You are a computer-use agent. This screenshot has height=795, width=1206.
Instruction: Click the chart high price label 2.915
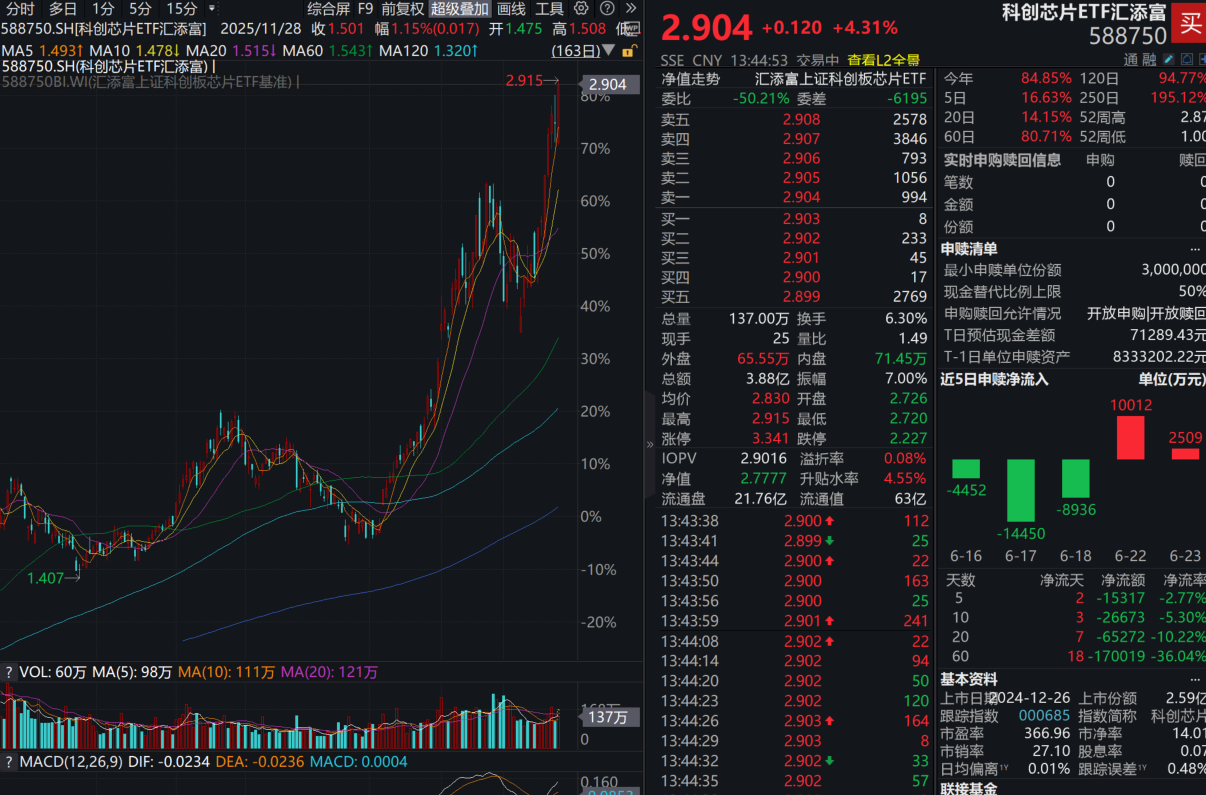click(524, 80)
